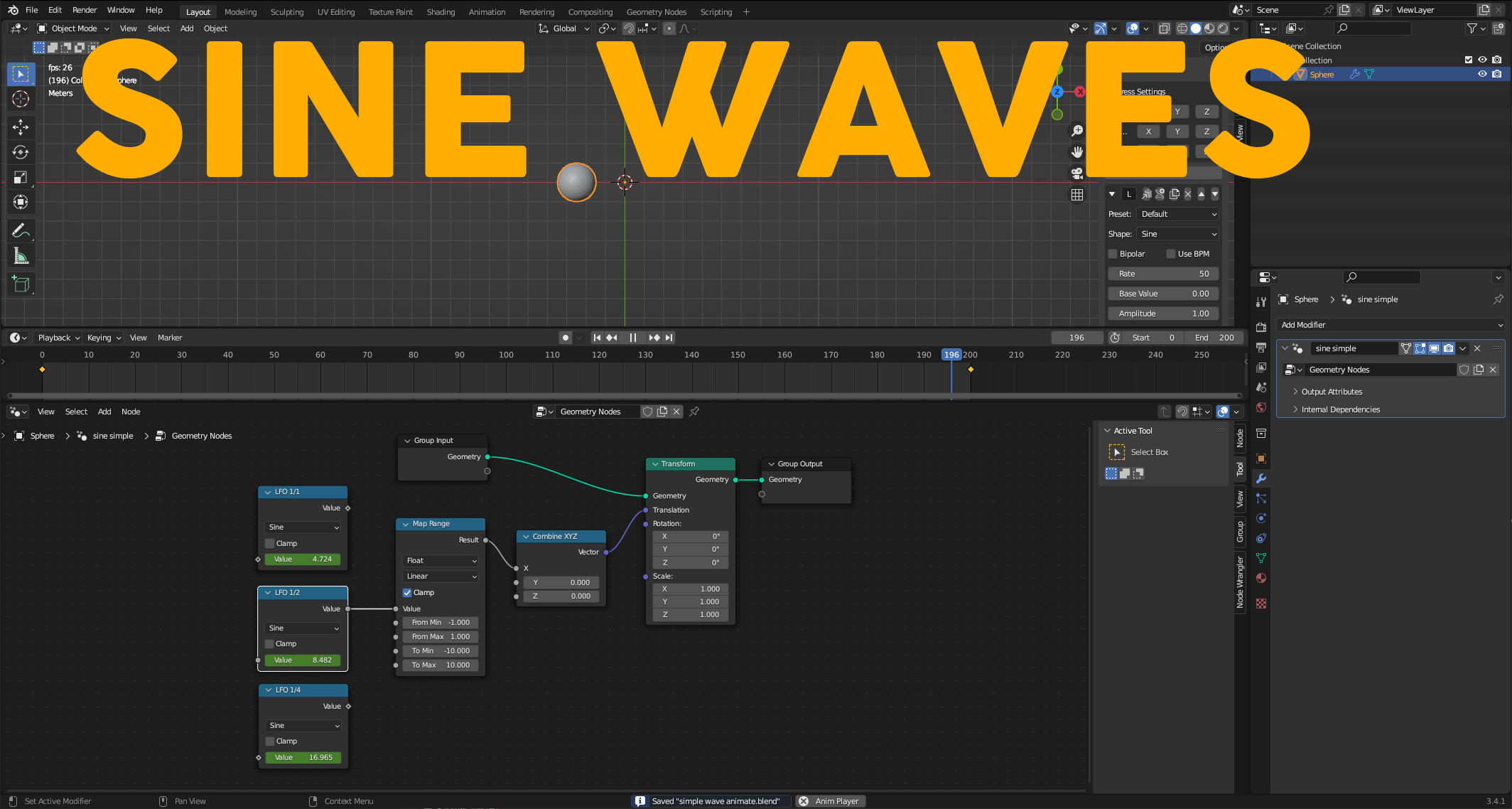Click the viewport pan hand icon

[x=1077, y=152]
